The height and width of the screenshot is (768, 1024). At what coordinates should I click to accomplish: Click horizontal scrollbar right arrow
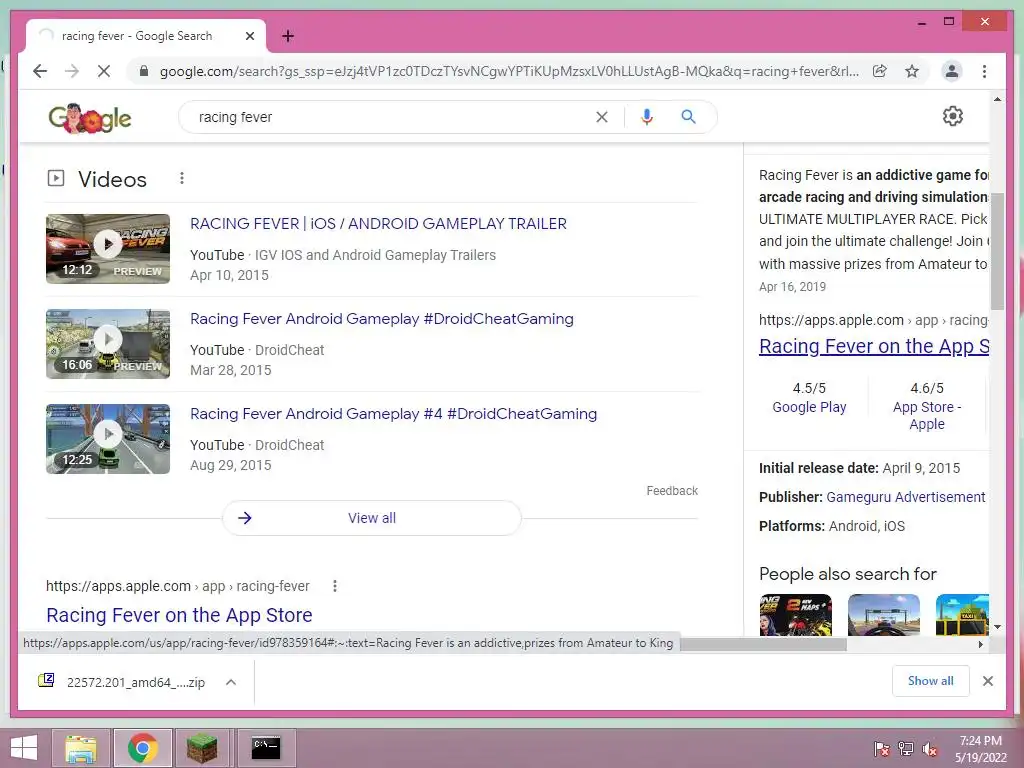pos(980,645)
